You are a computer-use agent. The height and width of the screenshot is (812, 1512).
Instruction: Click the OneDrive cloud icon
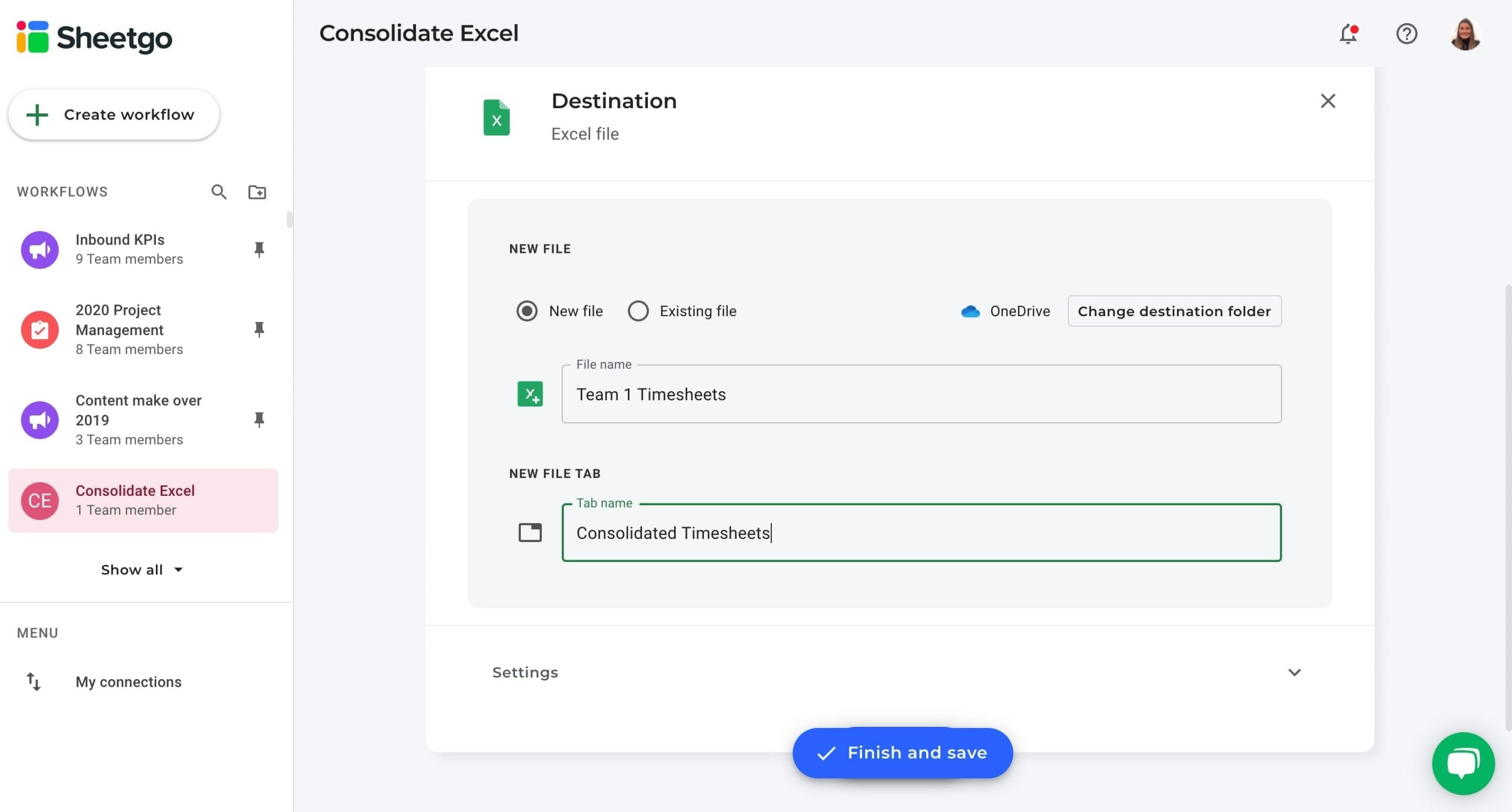970,311
